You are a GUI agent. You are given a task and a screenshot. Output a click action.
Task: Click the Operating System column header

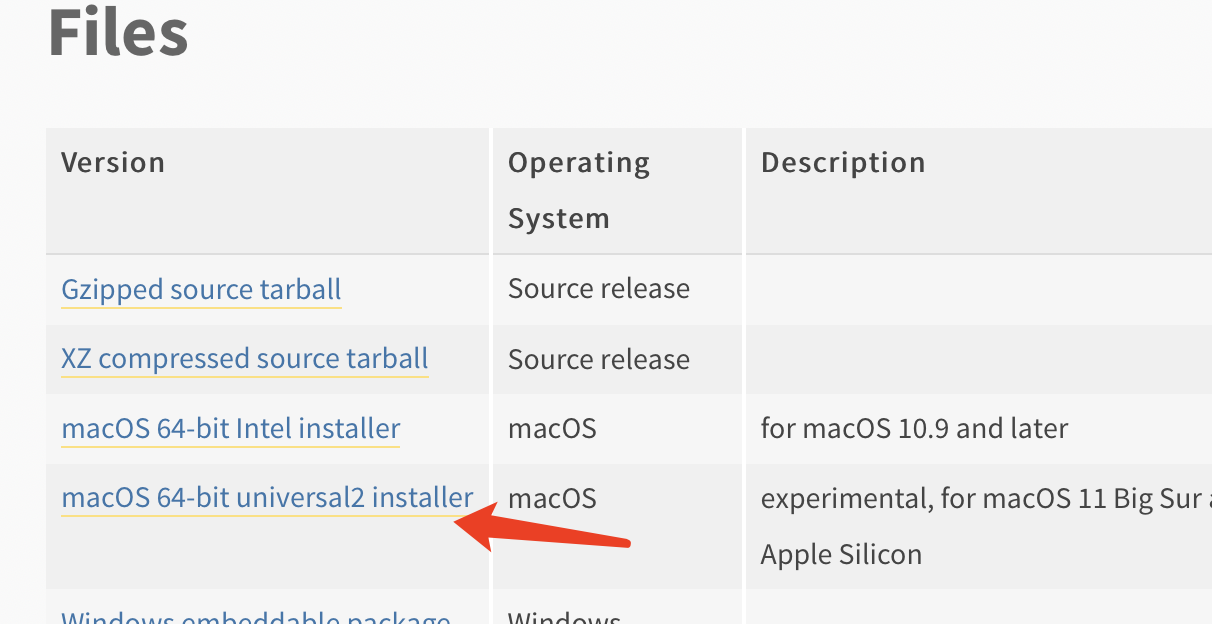tap(579, 190)
